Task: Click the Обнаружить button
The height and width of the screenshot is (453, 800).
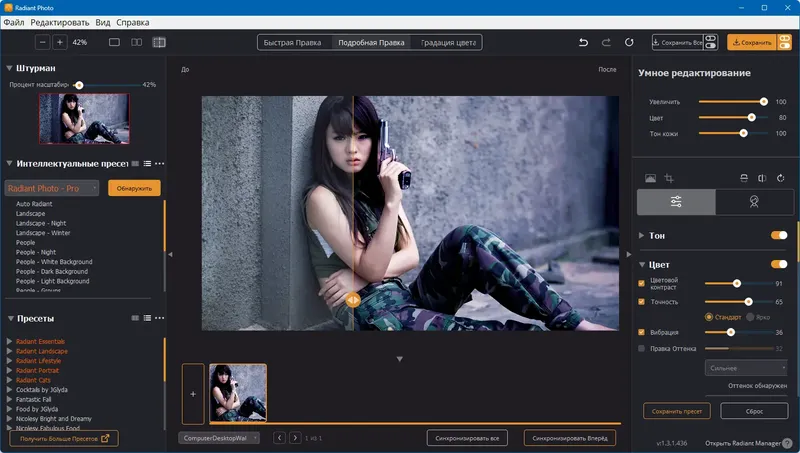Action: coord(134,188)
